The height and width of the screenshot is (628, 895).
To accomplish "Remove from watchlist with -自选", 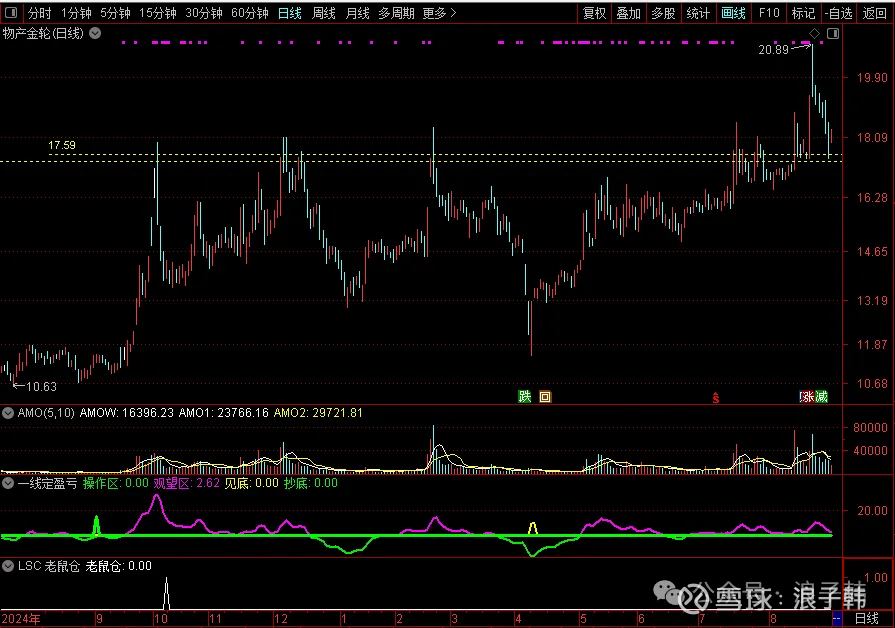I will tap(838, 13).
